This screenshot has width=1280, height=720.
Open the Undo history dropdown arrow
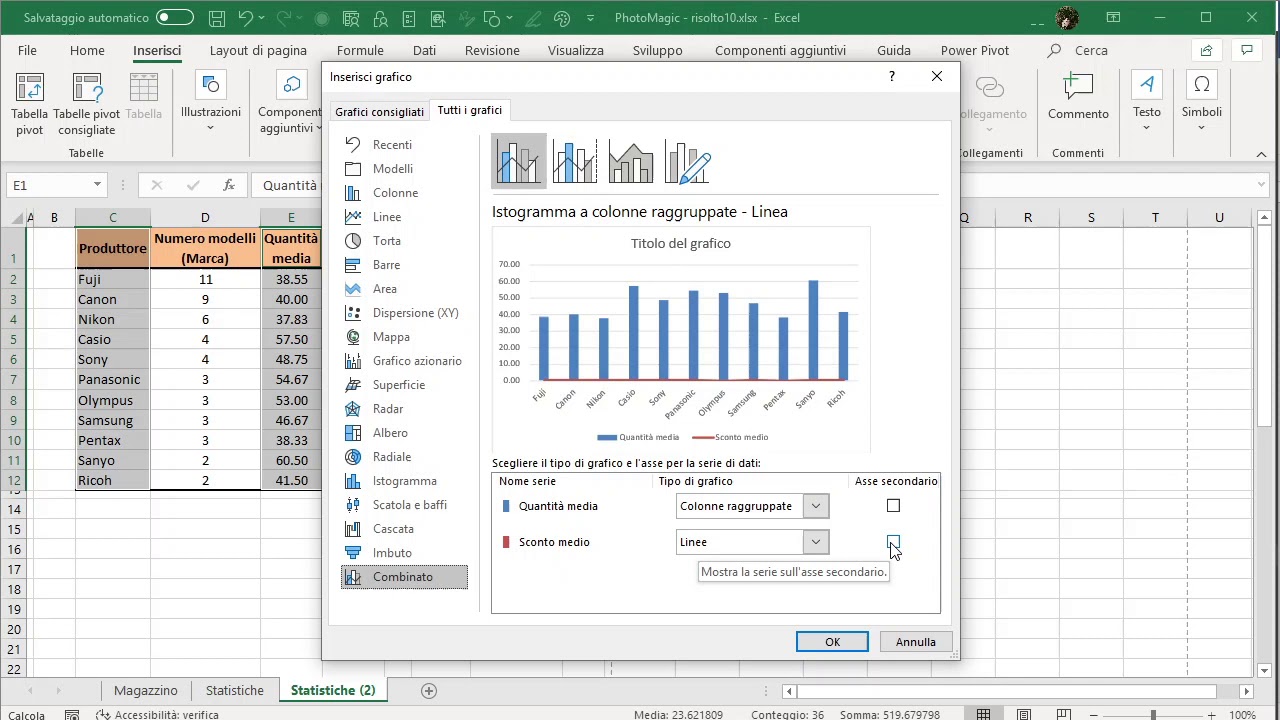[263, 18]
